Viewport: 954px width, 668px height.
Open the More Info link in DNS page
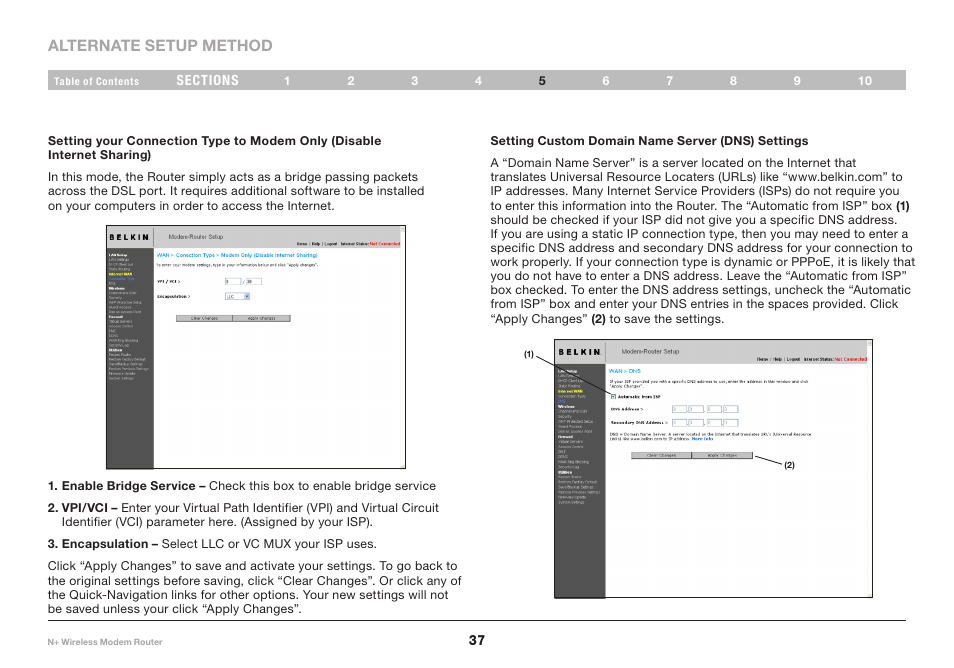pos(702,439)
